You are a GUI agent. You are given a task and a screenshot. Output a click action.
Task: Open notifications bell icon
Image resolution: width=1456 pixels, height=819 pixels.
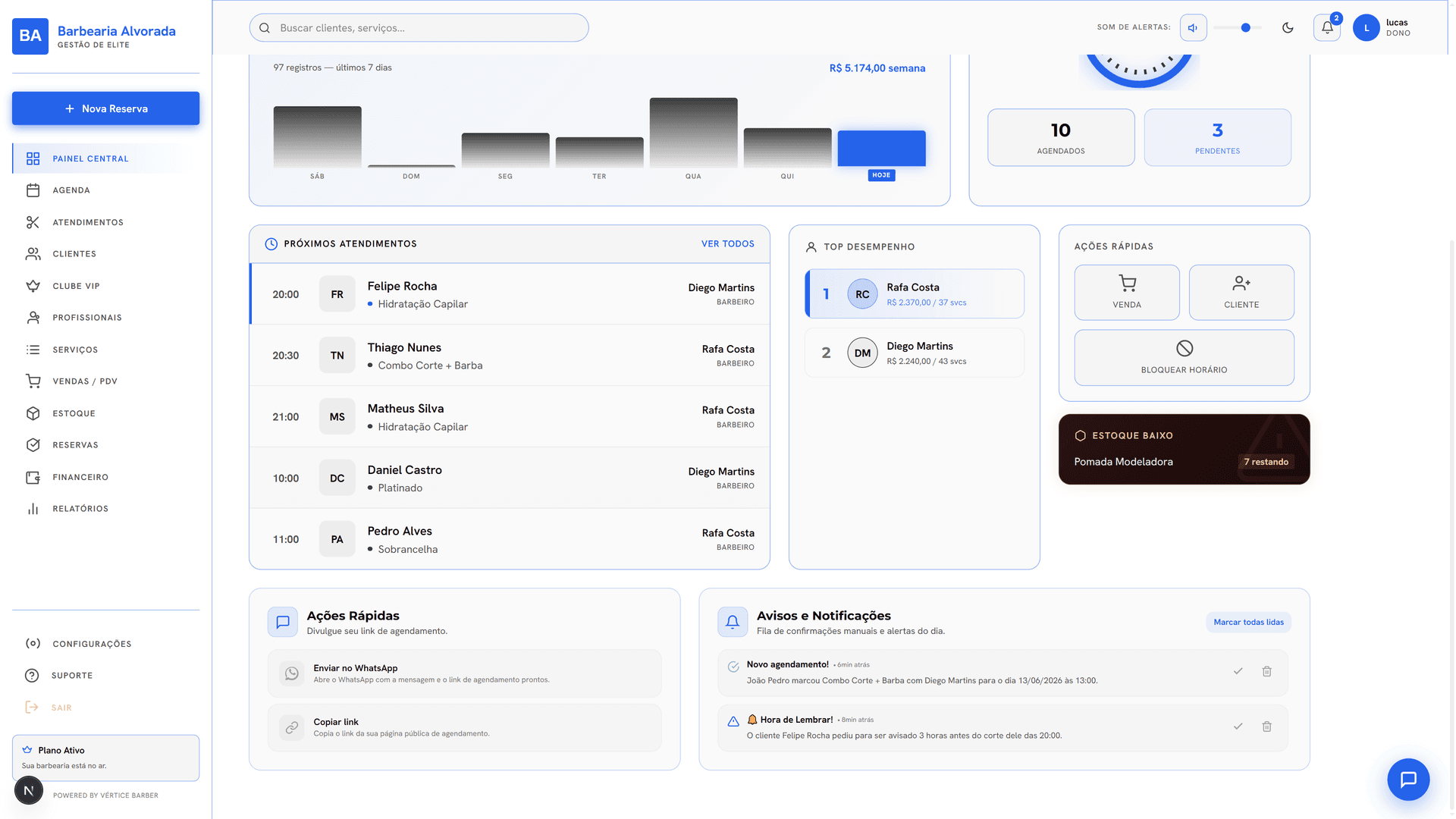click(1327, 28)
